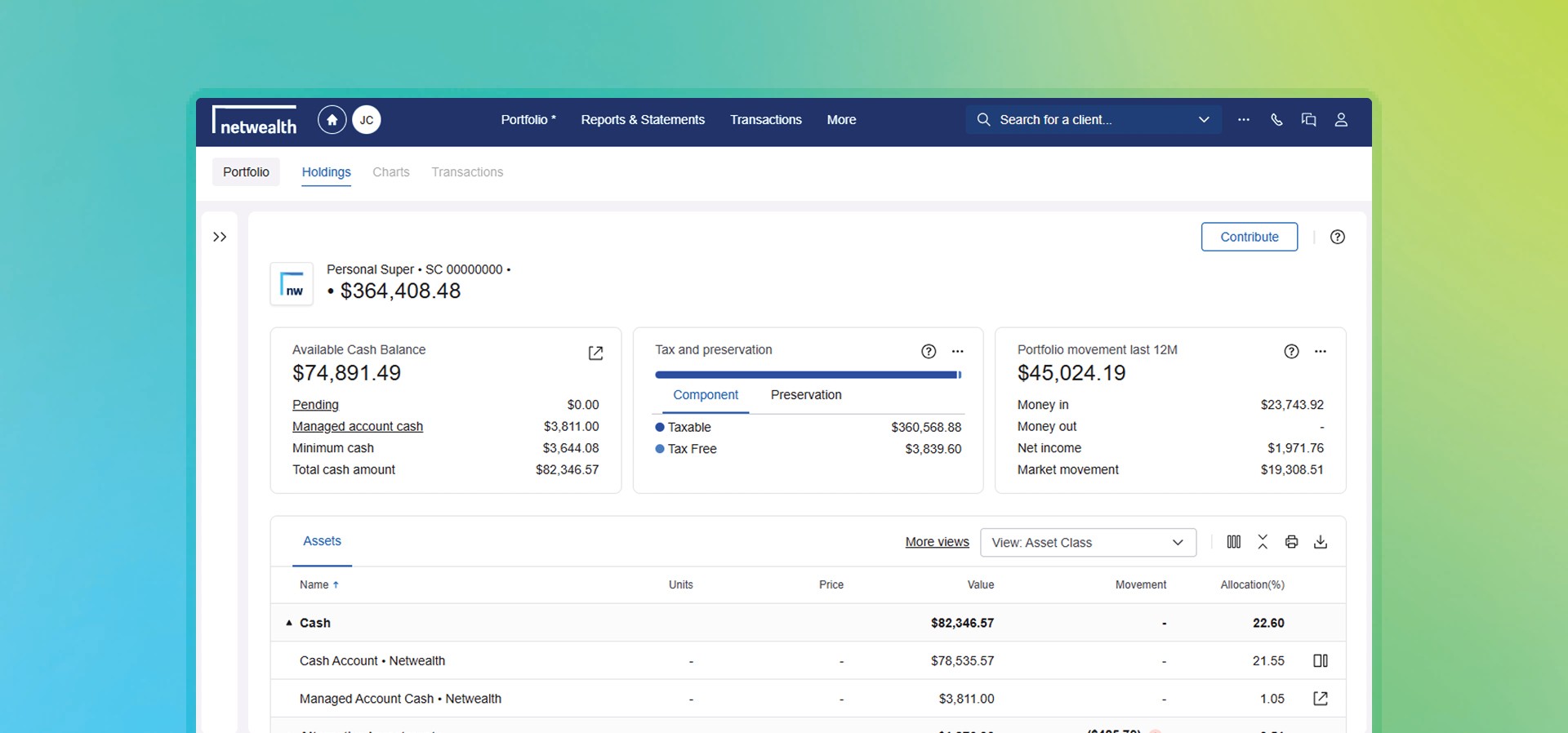Open the Reports & Statements menu
The image size is (1568, 733).
[642, 120]
